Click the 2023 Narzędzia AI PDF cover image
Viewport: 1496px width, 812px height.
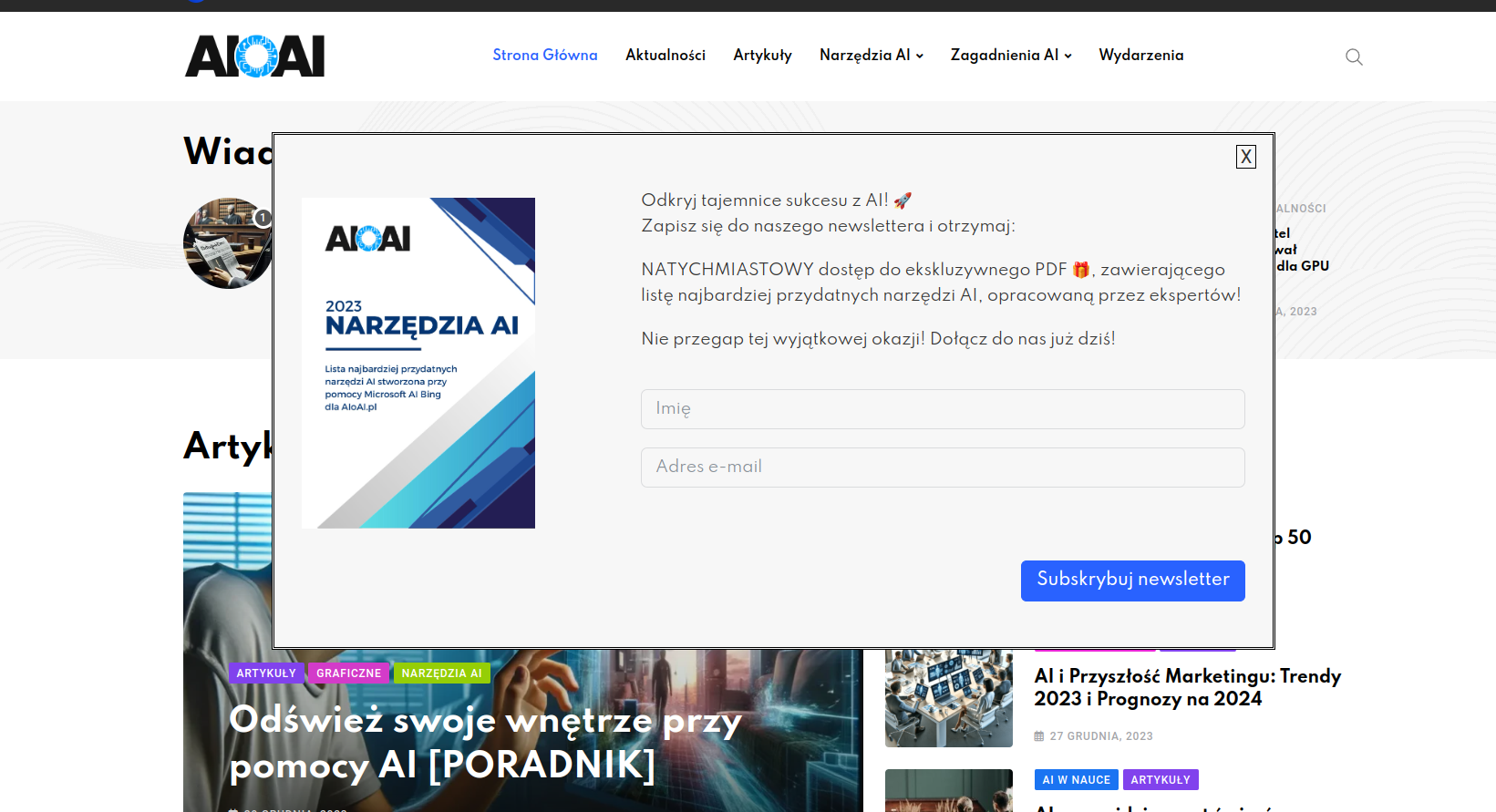(418, 363)
